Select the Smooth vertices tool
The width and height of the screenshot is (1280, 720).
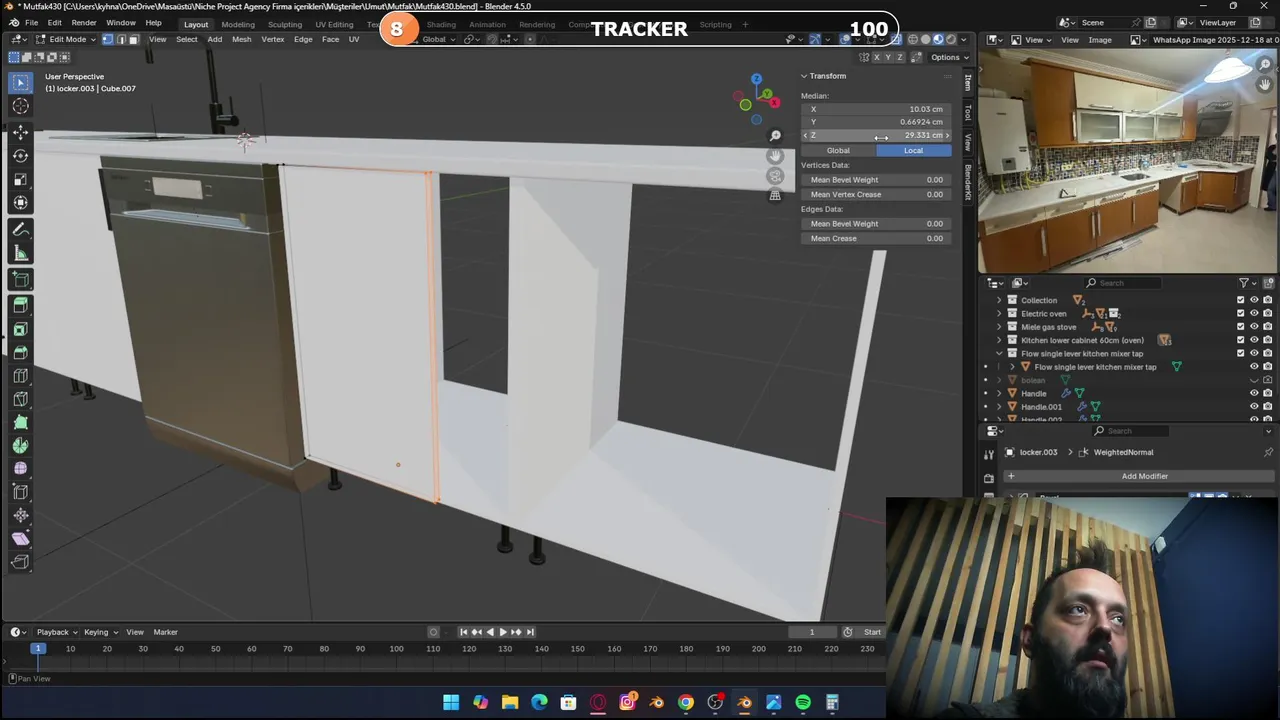coord(20,468)
